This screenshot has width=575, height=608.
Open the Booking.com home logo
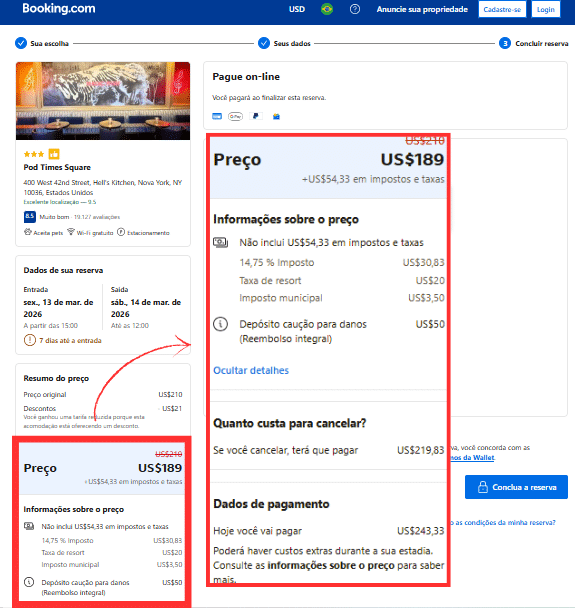pos(59,9)
